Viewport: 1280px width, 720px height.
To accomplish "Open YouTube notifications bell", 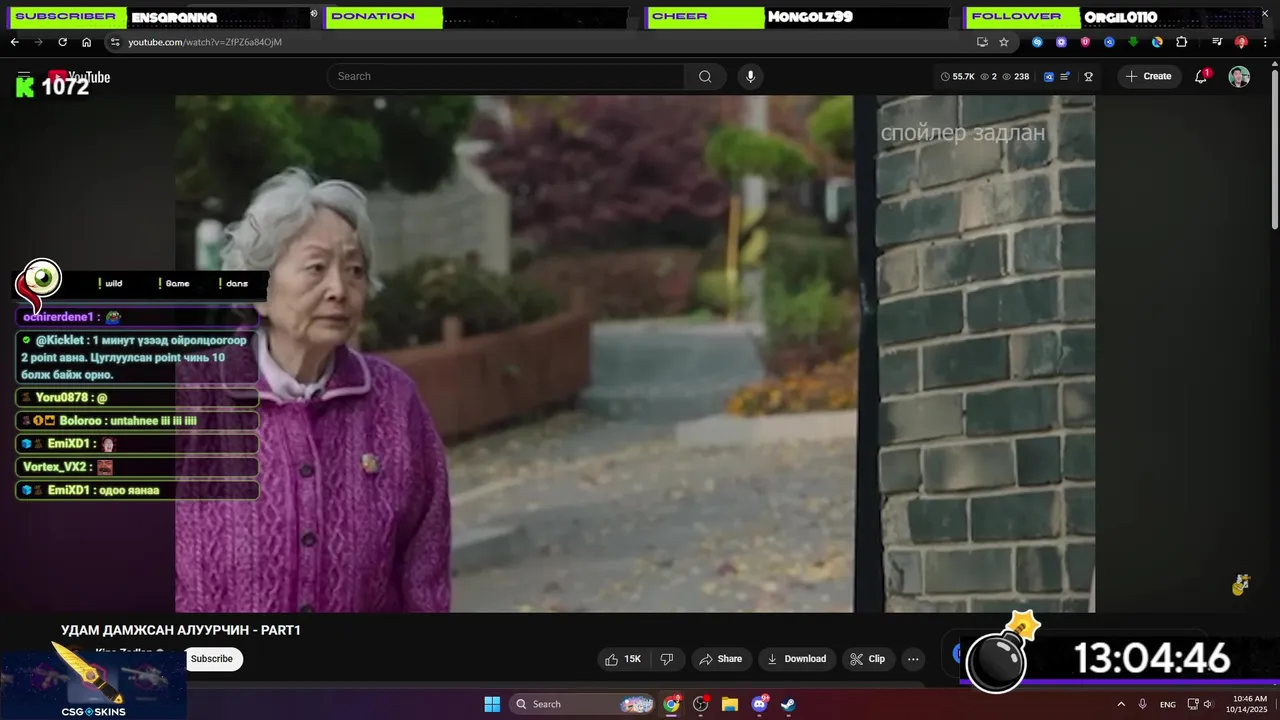I will coord(1202,76).
